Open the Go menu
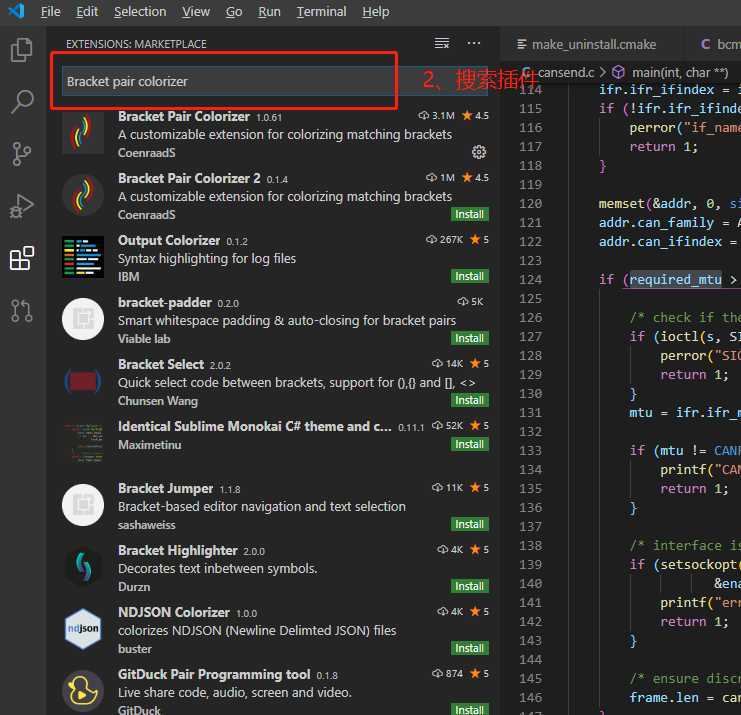The width and height of the screenshot is (741, 715). point(234,11)
